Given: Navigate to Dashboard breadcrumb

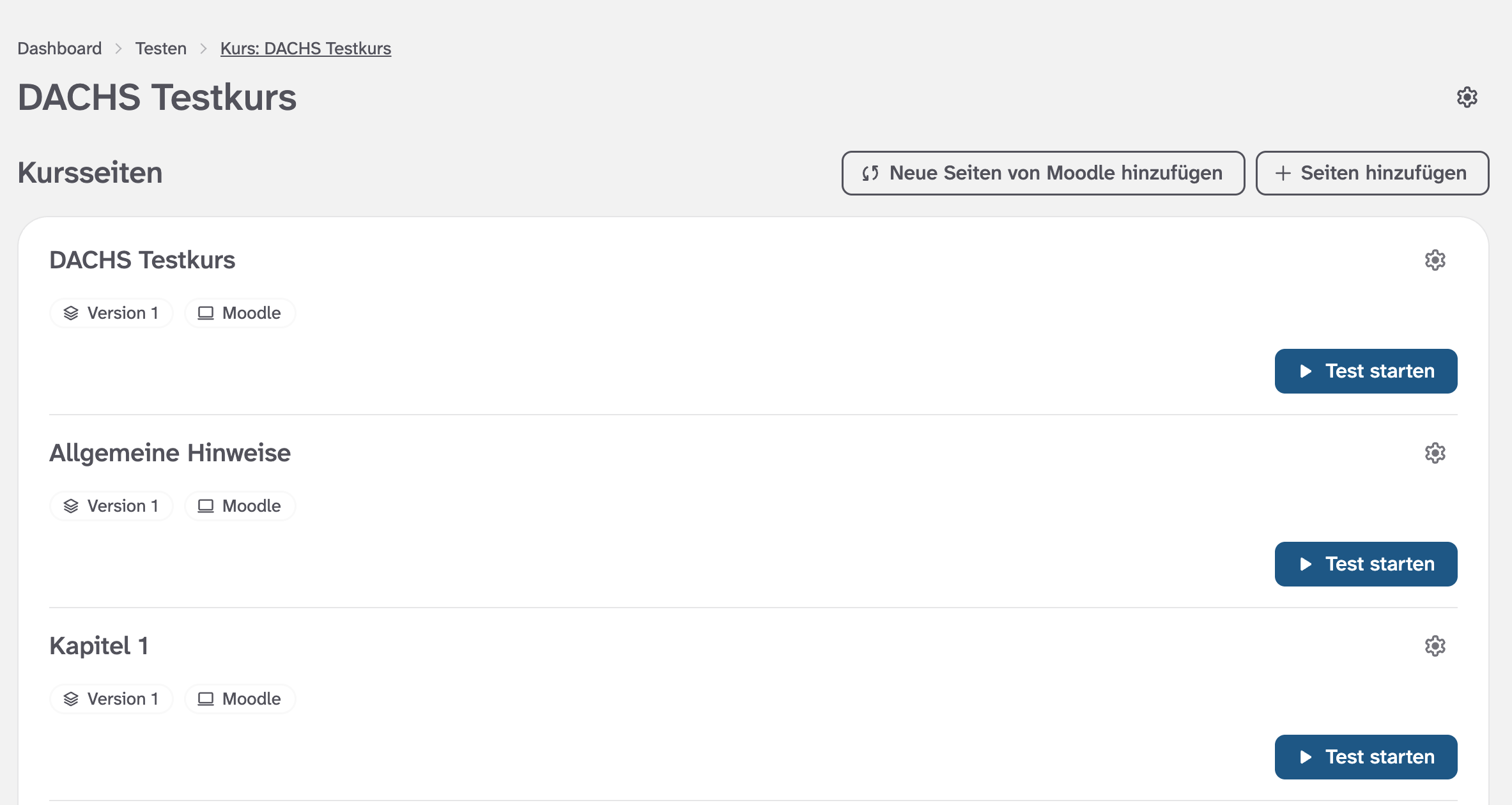Looking at the screenshot, I should click(x=59, y=49).
